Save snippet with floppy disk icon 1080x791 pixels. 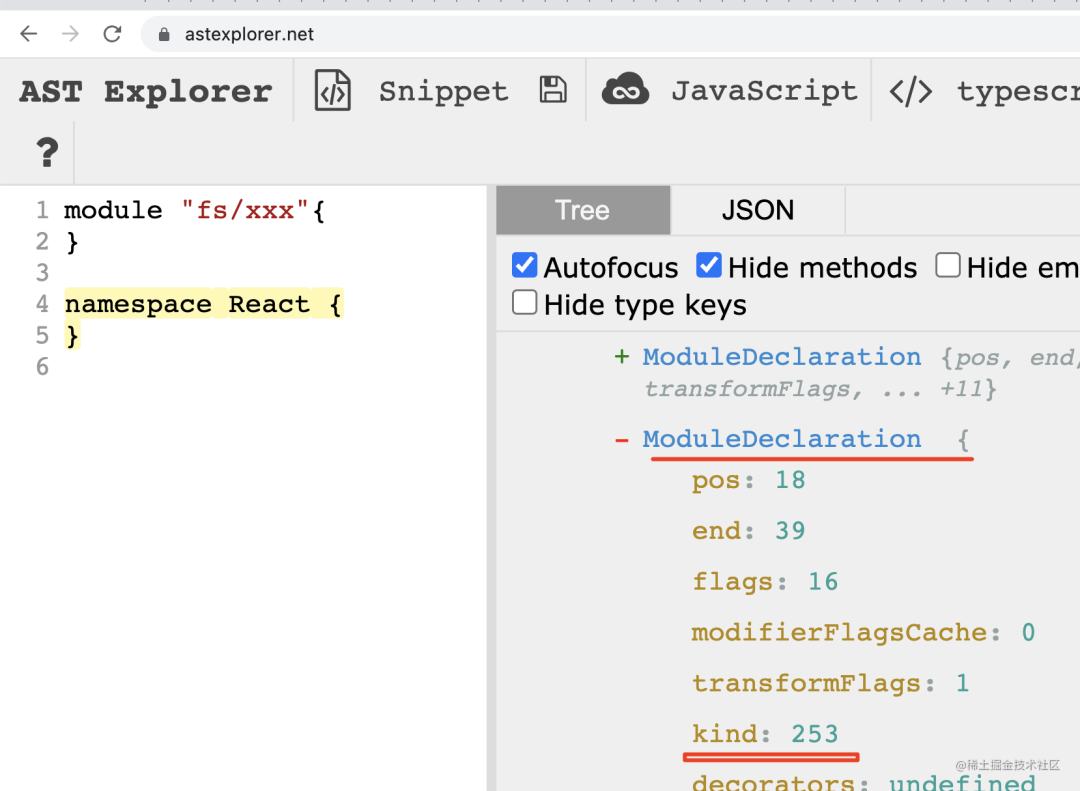pyautogui.click(x=552, y=90)
